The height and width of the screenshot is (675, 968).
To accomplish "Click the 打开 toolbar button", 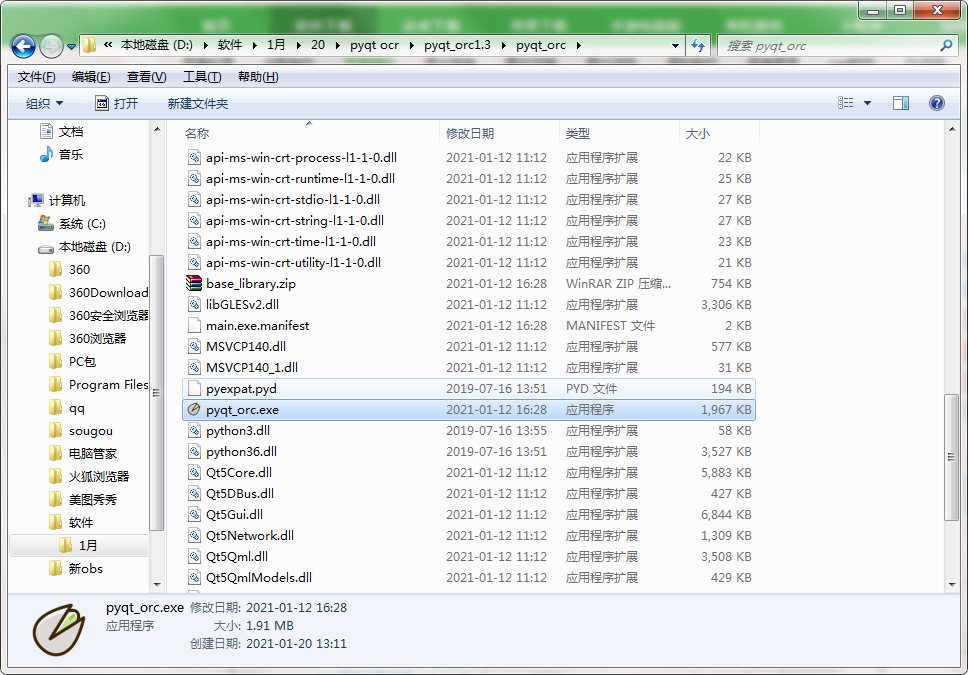I will tap(117, 103).
